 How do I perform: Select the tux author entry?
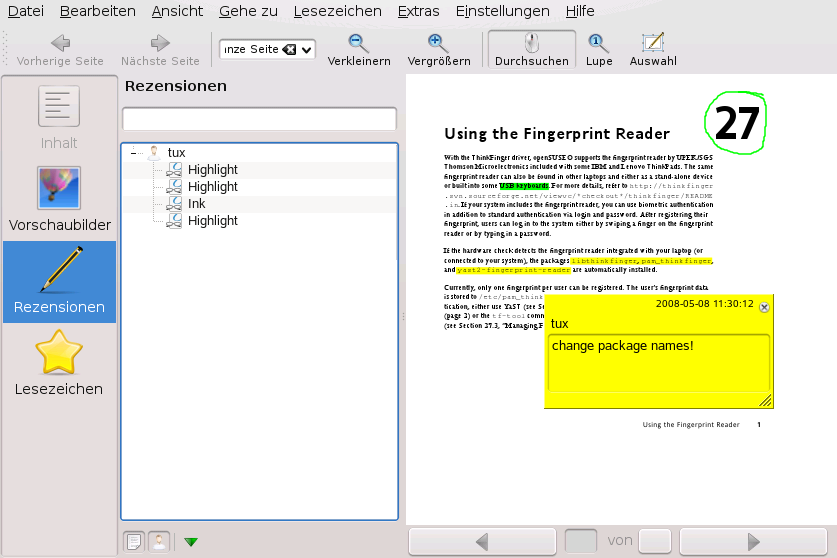[176, 153]
